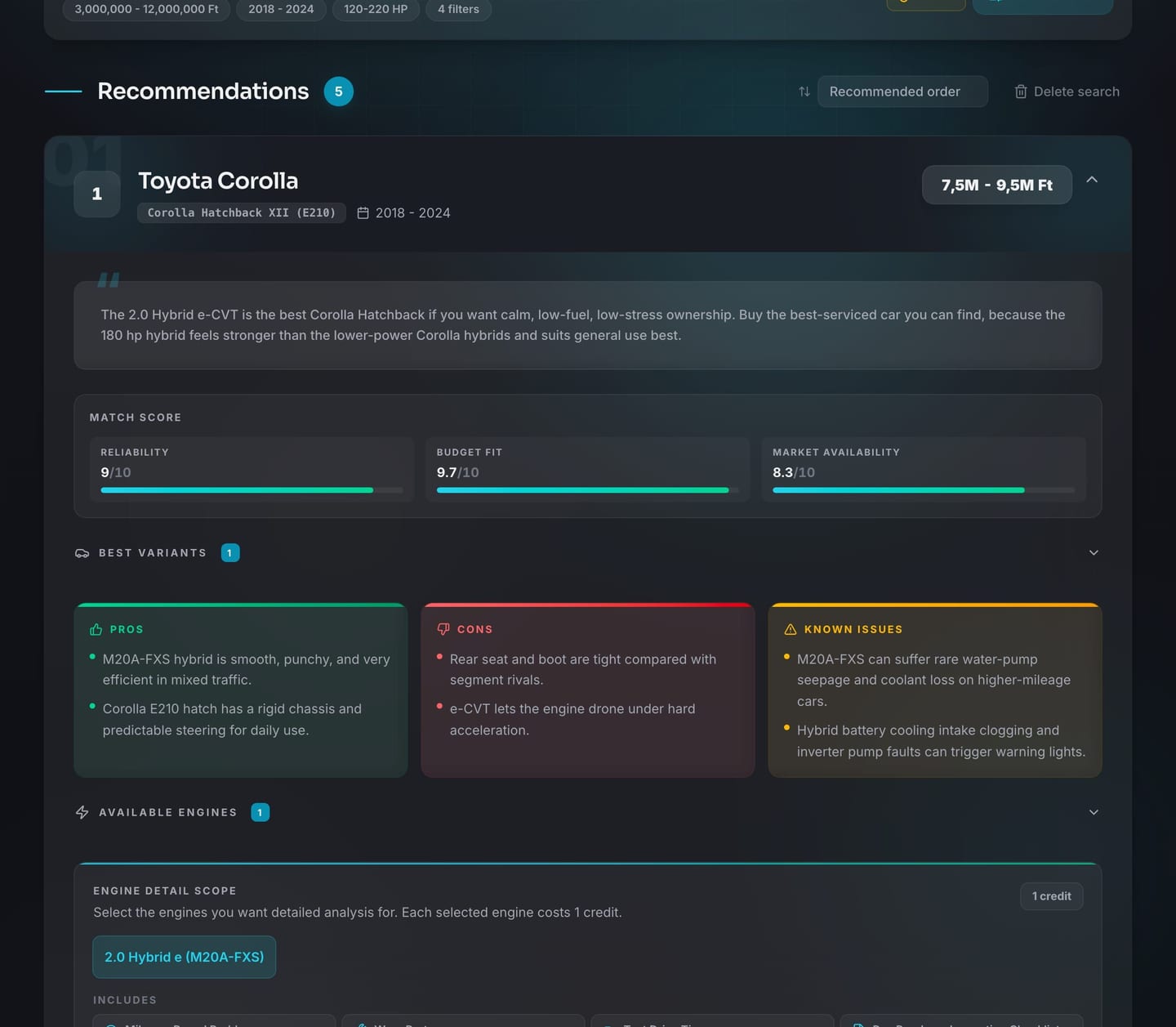Click the rank 1 badge on the Toyota Corolla card
Viewport: 1176px width, 1027px height.
pos(97,194)
